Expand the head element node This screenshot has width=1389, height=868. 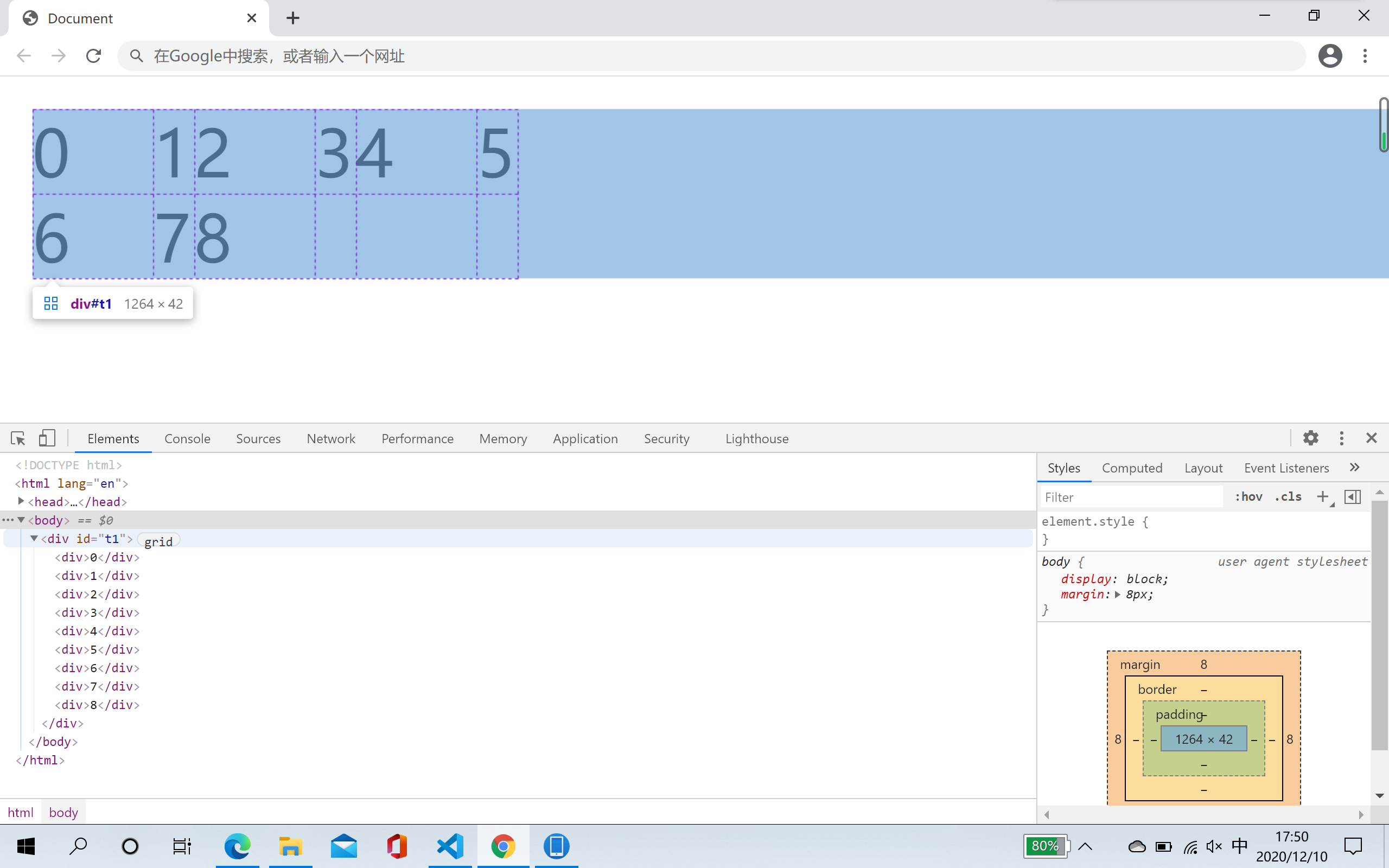[21, 501]
